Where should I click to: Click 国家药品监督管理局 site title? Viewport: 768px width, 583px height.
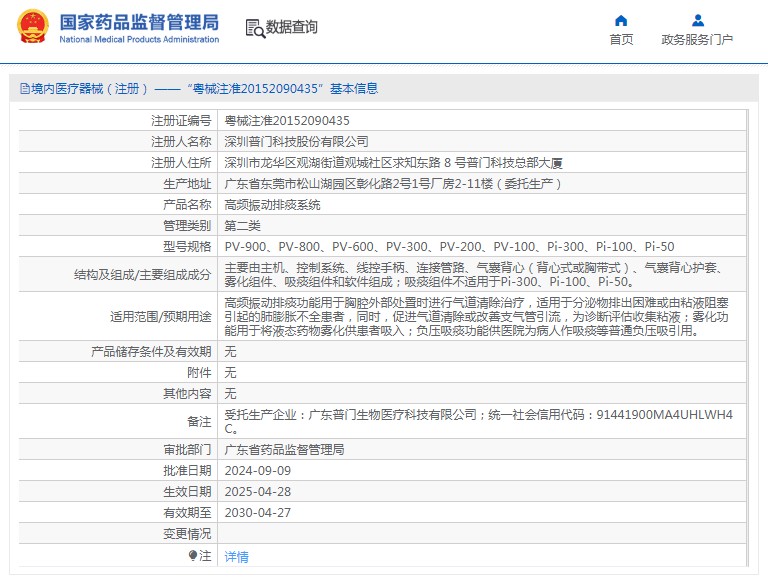click(x=139, y=23)
